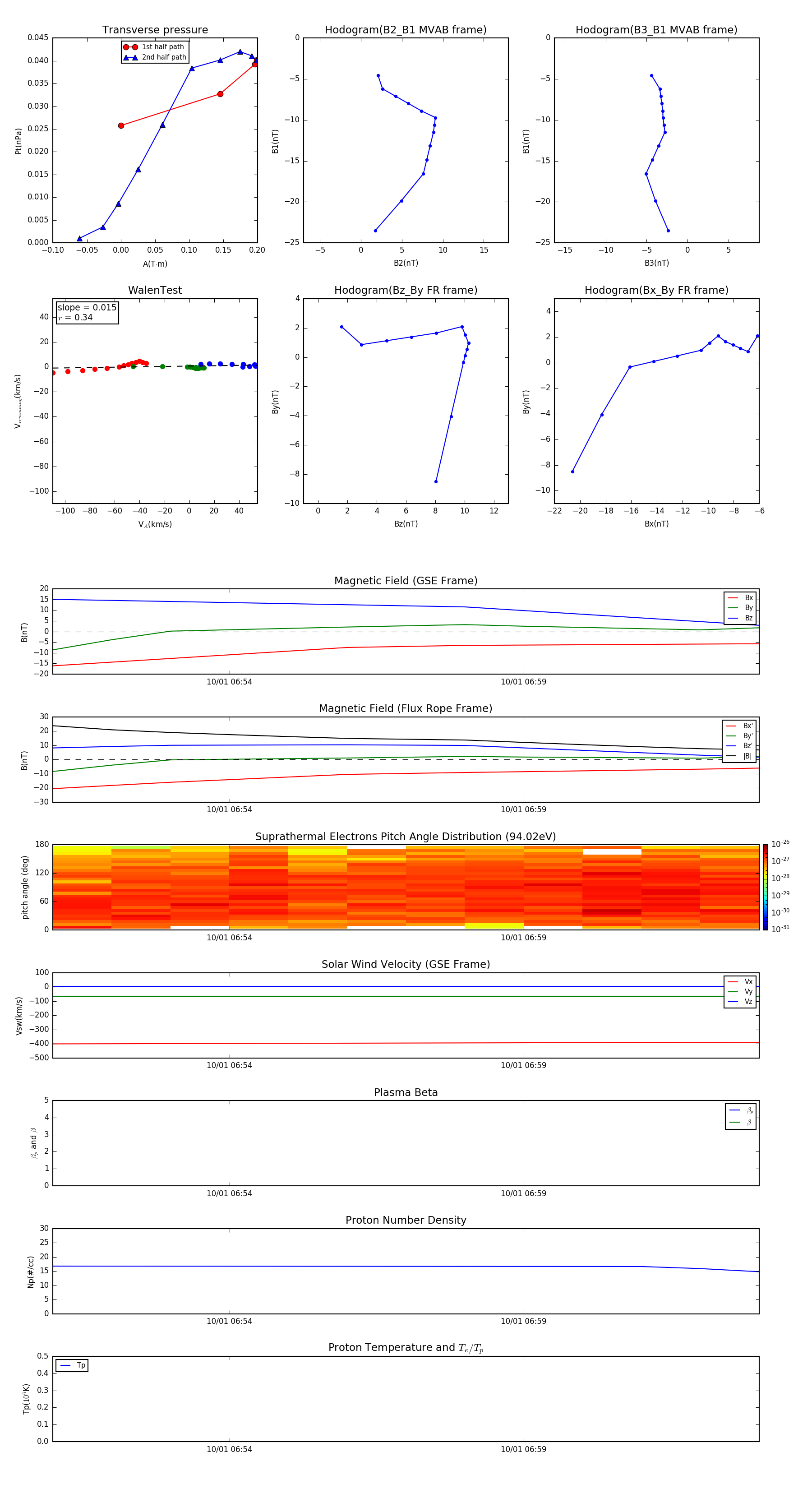The image size is (812, 1489).
Task: Click the pitch angle color scale bar
Action: click(765, 887)
